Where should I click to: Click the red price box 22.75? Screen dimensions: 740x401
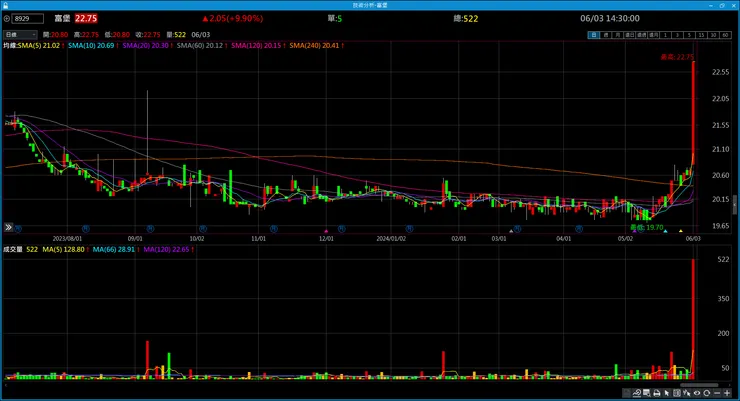pos(86,18)
